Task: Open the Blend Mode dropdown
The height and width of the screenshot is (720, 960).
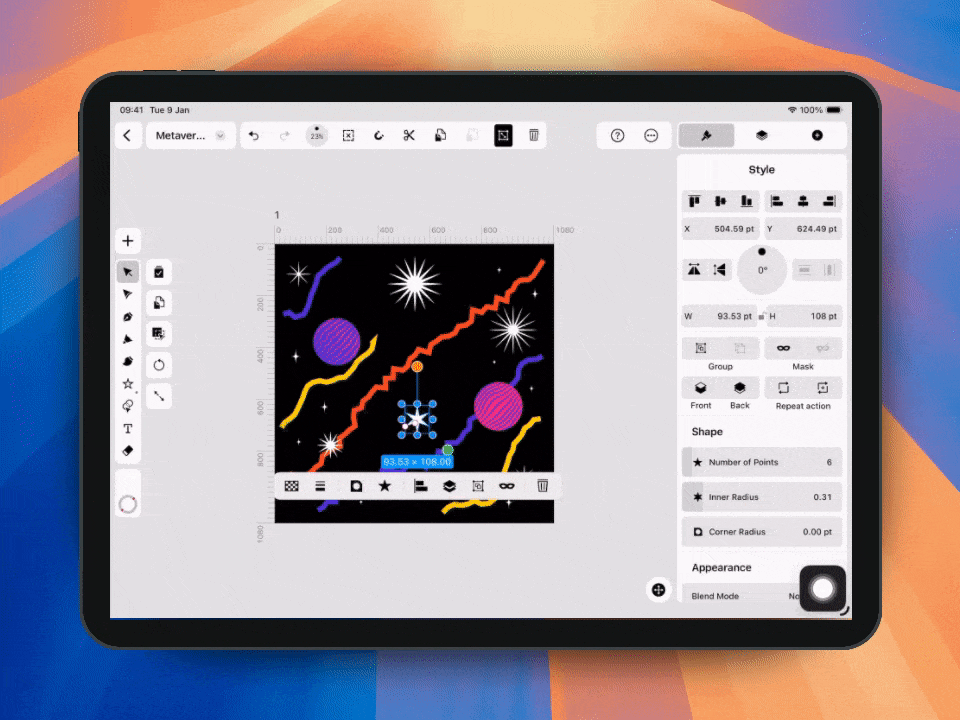Action: (x=742, y=596)
